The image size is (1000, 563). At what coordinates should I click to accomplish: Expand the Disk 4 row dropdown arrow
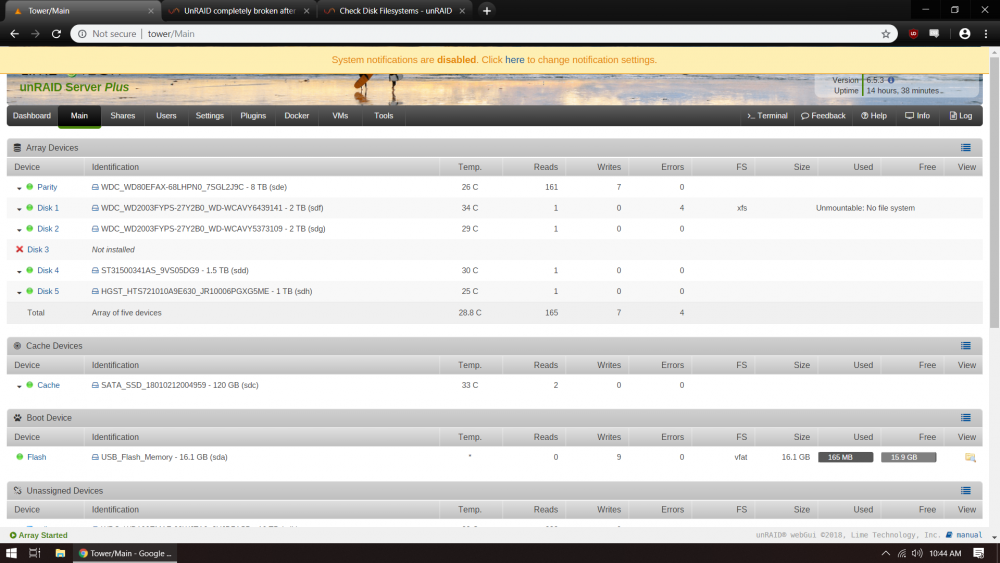[19, 271]
